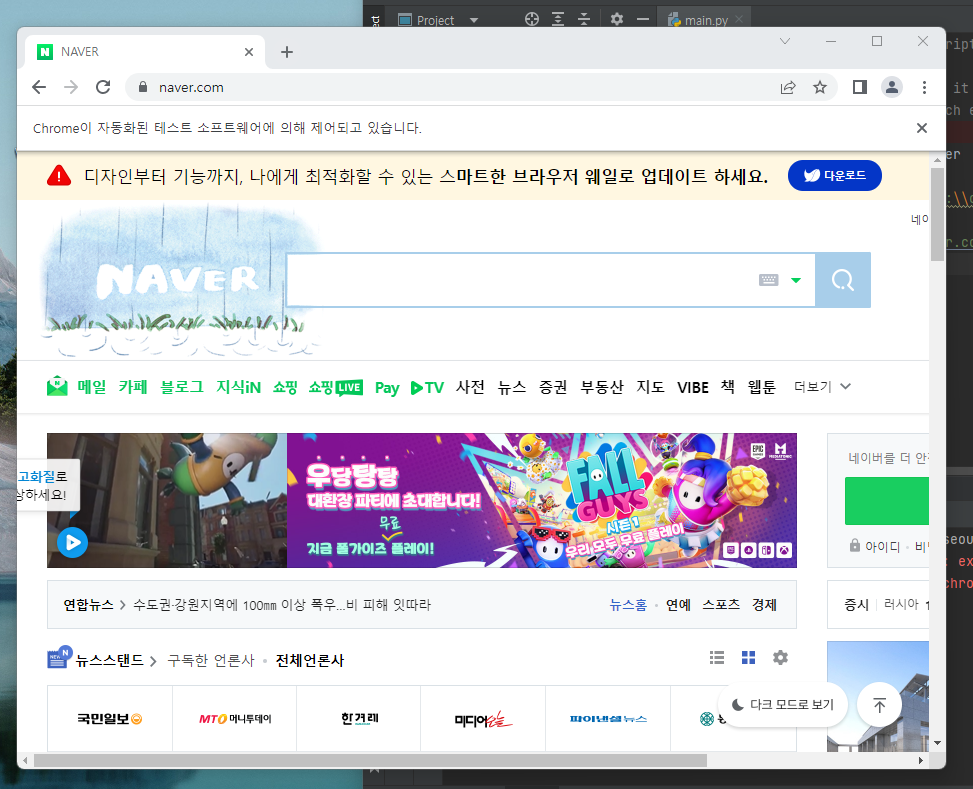
Task: Click the horizontal page scrollbar thumb
Action: [x=370, y=760]
